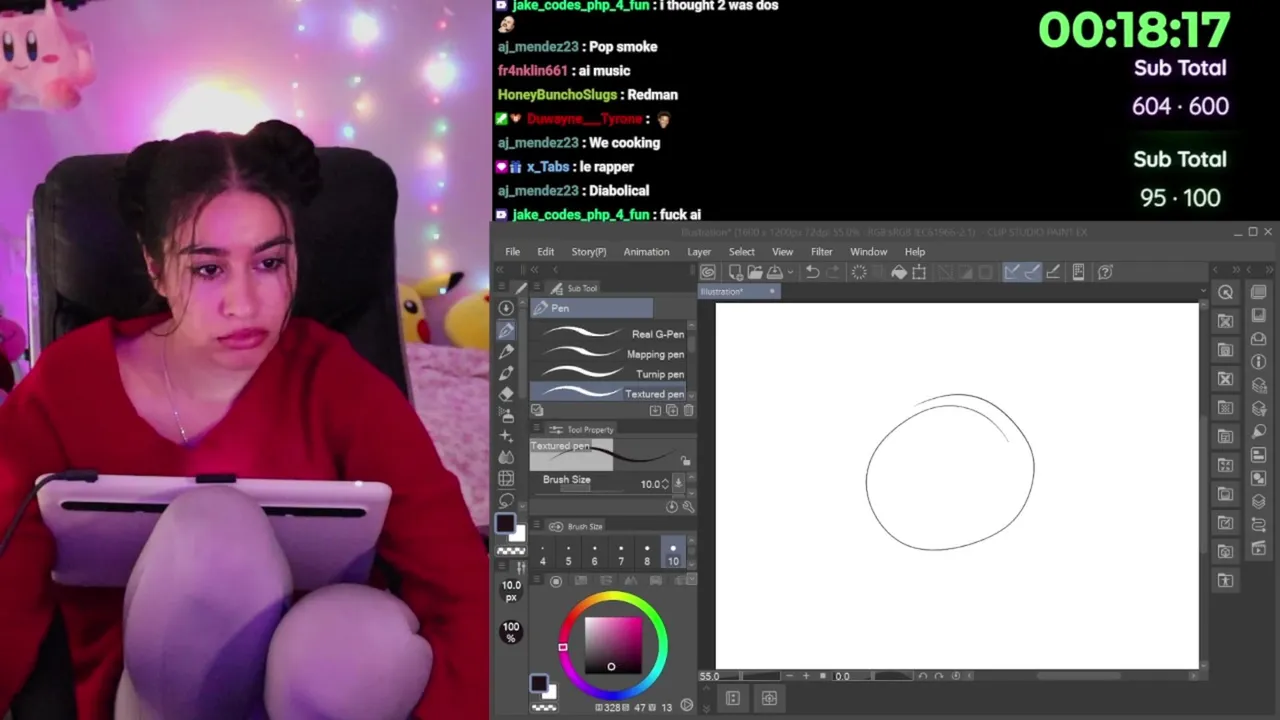Select the main drawing color swatch in toolbox
This screenshot has width=1280, height=720.
click(x=505, y=524)
